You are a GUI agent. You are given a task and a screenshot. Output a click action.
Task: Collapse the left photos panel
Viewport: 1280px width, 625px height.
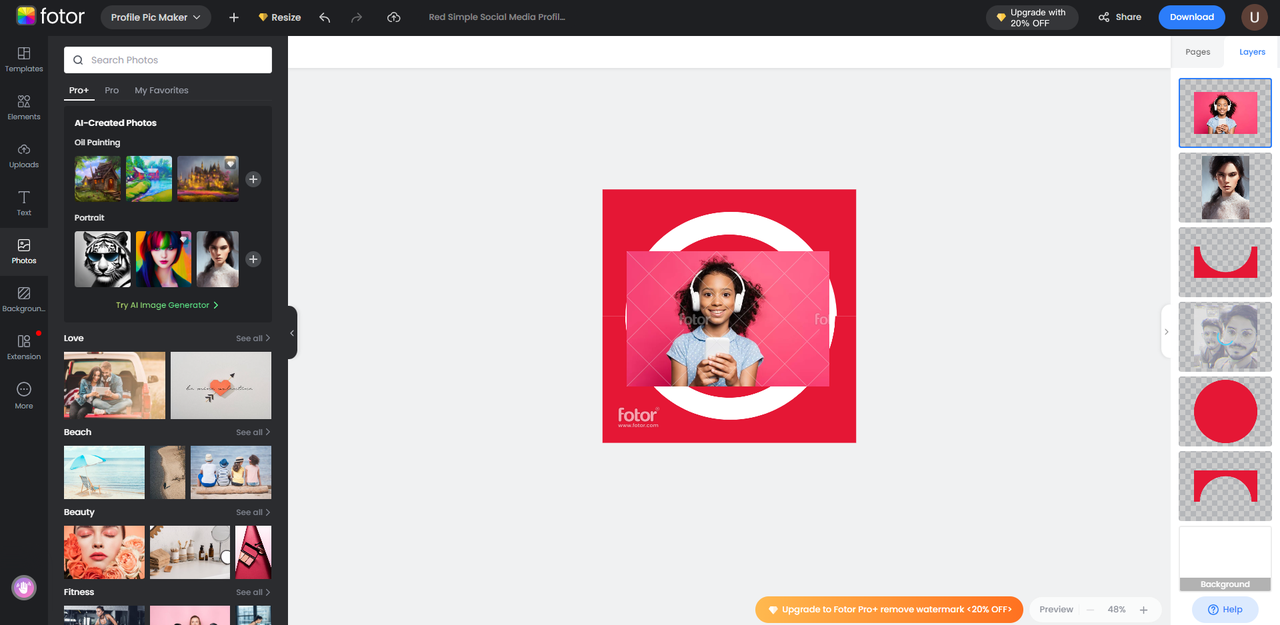click(x=292, y=333)
